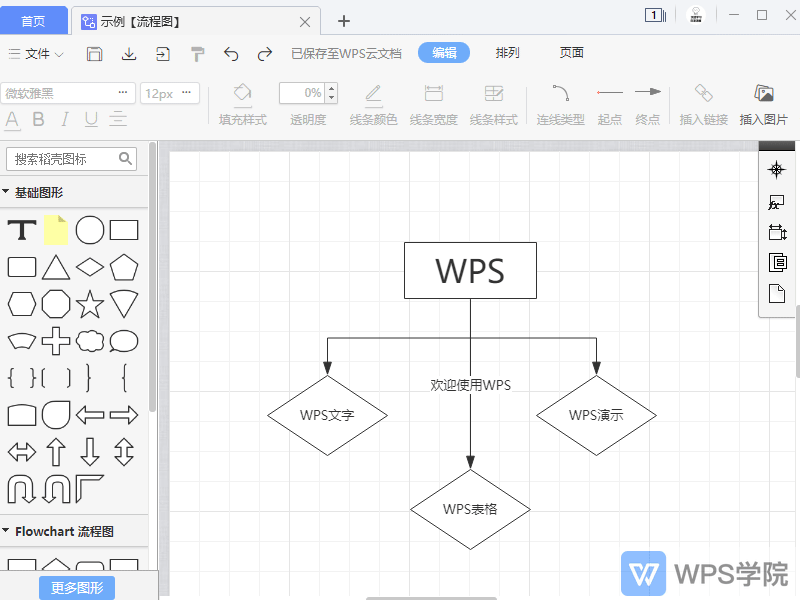This screenshot has height=600, width=800.
Task: Select the WPS rectangle node
Action: [470, 270]
